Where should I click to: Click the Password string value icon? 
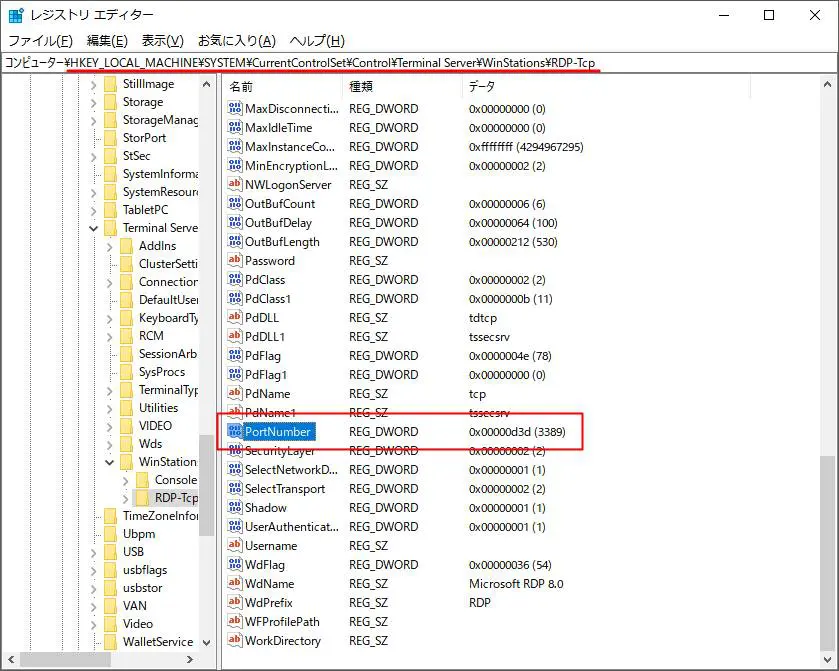[x=235, y=261]
